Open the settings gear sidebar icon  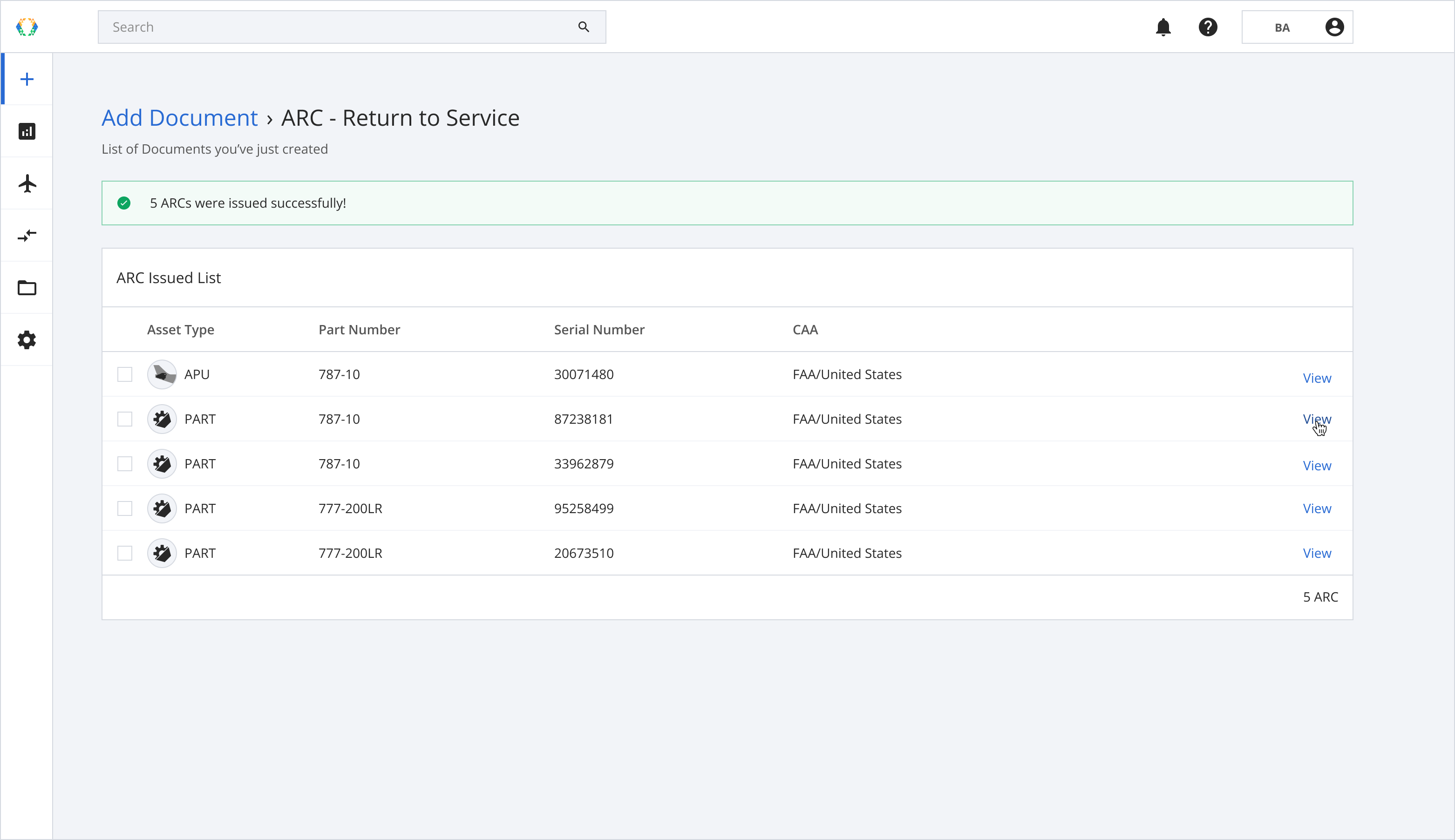tap(27, 340)
